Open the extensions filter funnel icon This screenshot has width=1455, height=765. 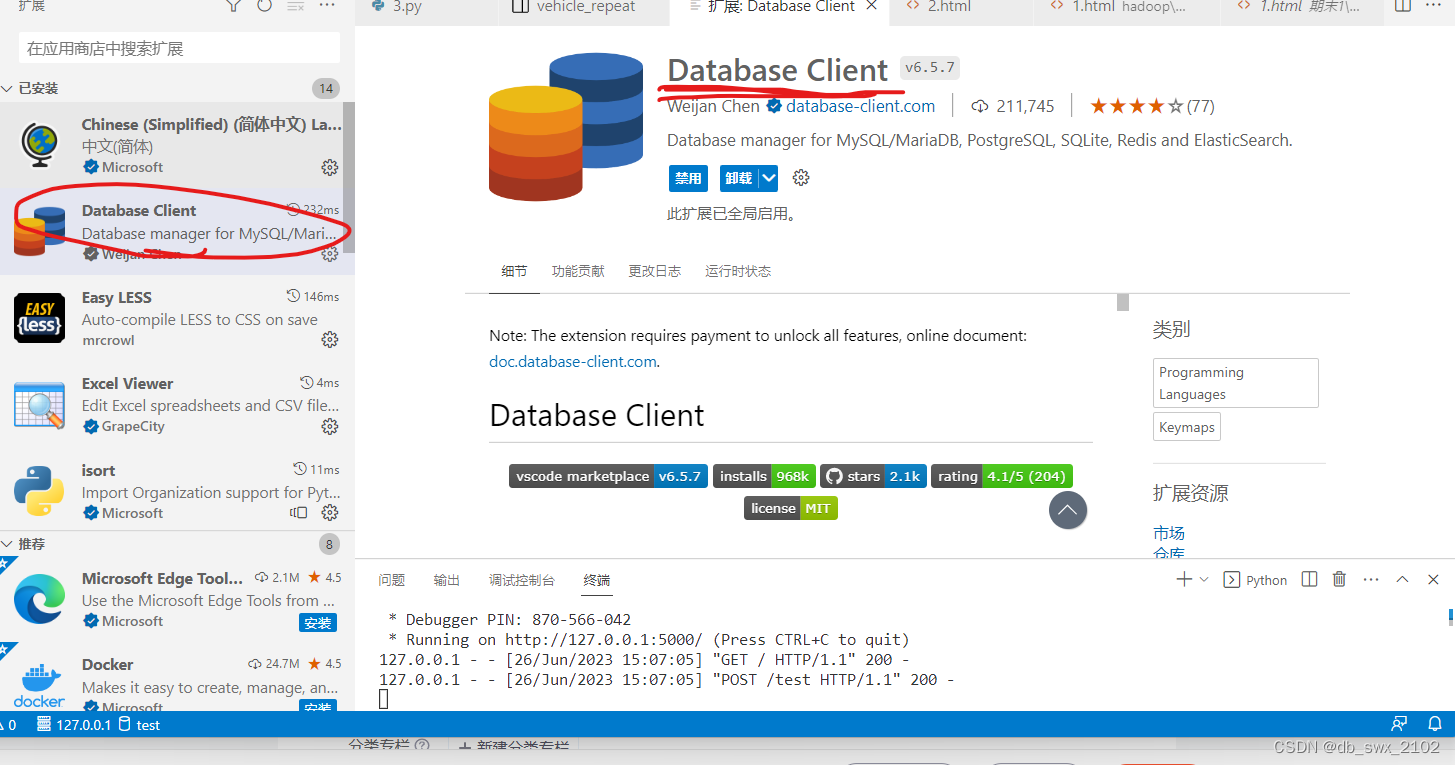point(232,7)
